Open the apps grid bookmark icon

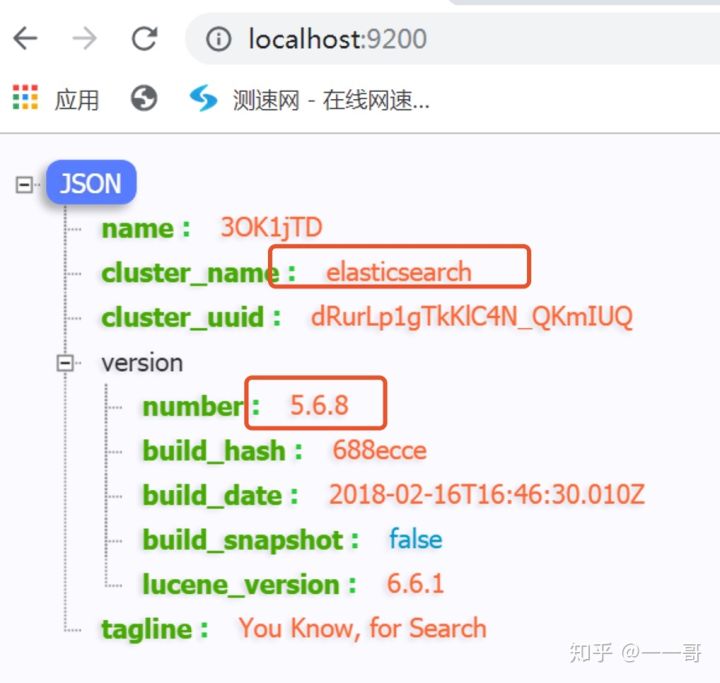(x=25, y=98)
